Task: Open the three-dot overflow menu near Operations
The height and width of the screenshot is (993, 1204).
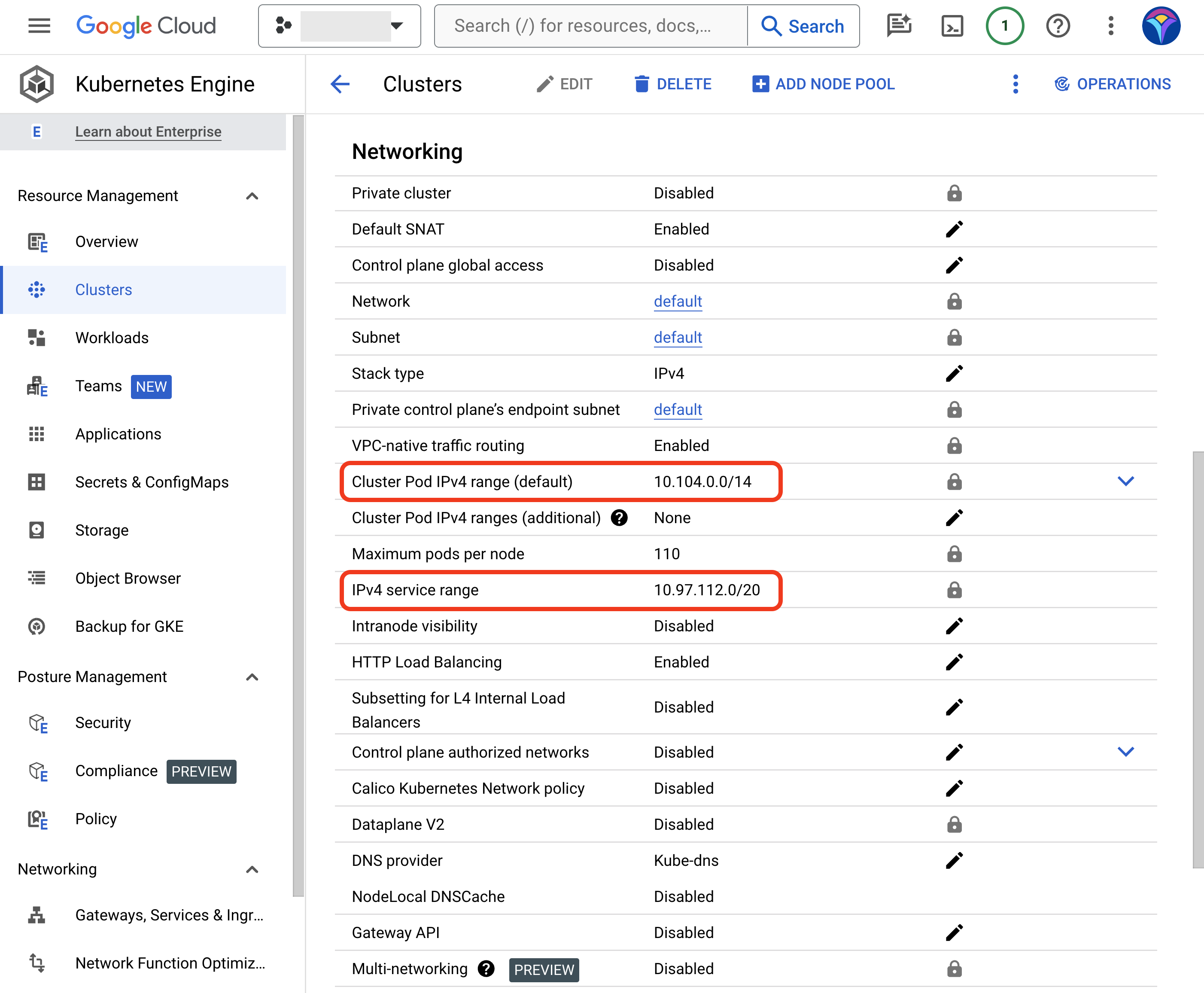Action: (1015, 84)
